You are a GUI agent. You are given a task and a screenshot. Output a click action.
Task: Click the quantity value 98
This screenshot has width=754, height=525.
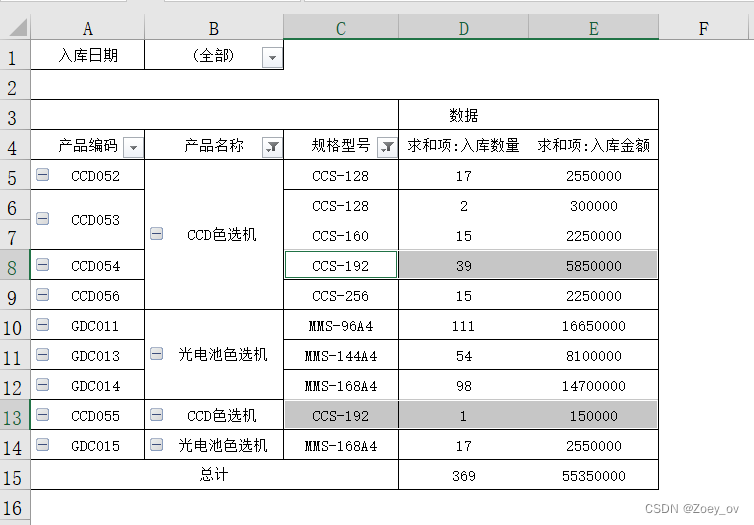[x=464, y=386]
